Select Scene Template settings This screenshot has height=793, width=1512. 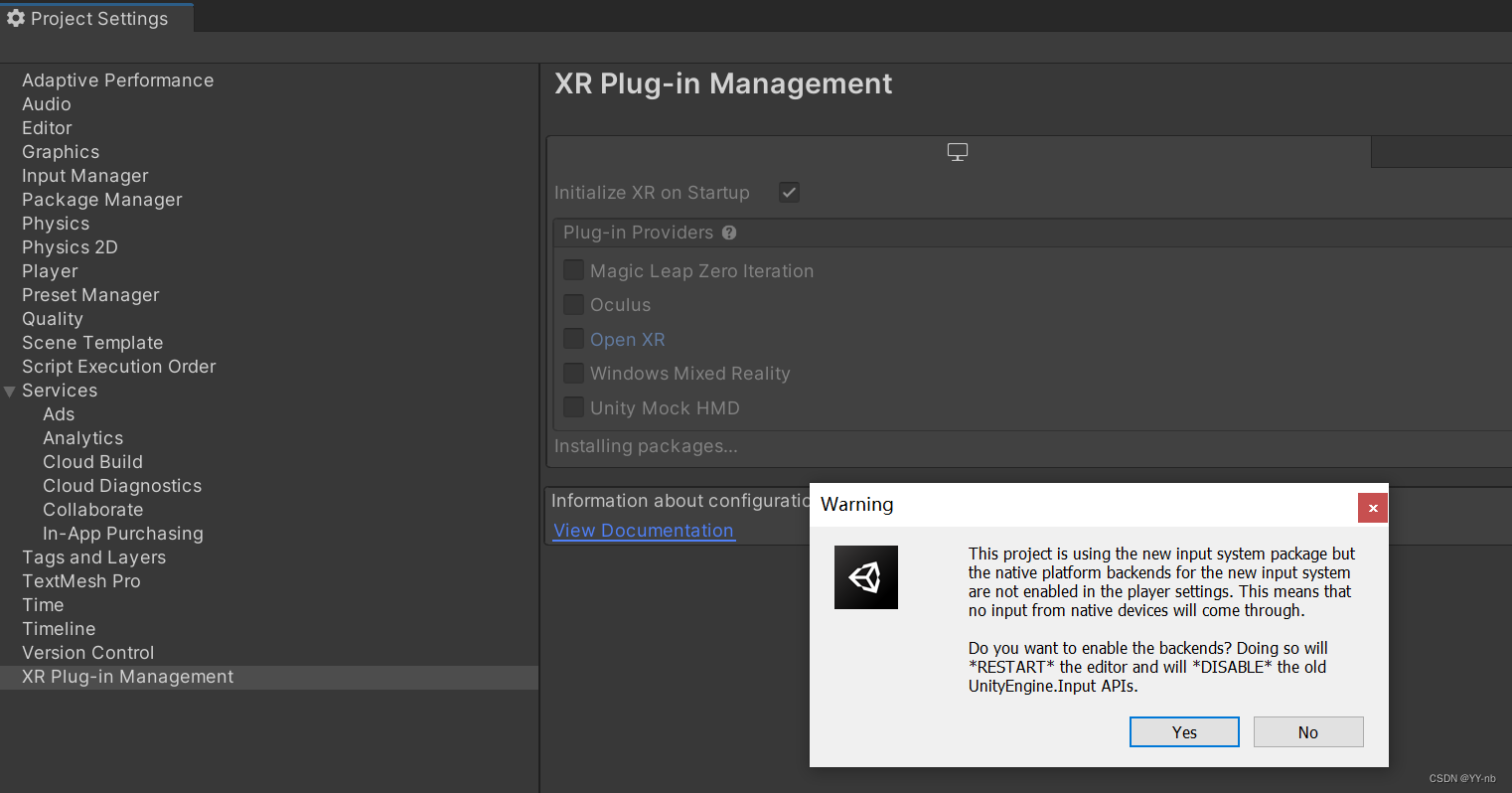pyautogui.click(x=92, y=343)
